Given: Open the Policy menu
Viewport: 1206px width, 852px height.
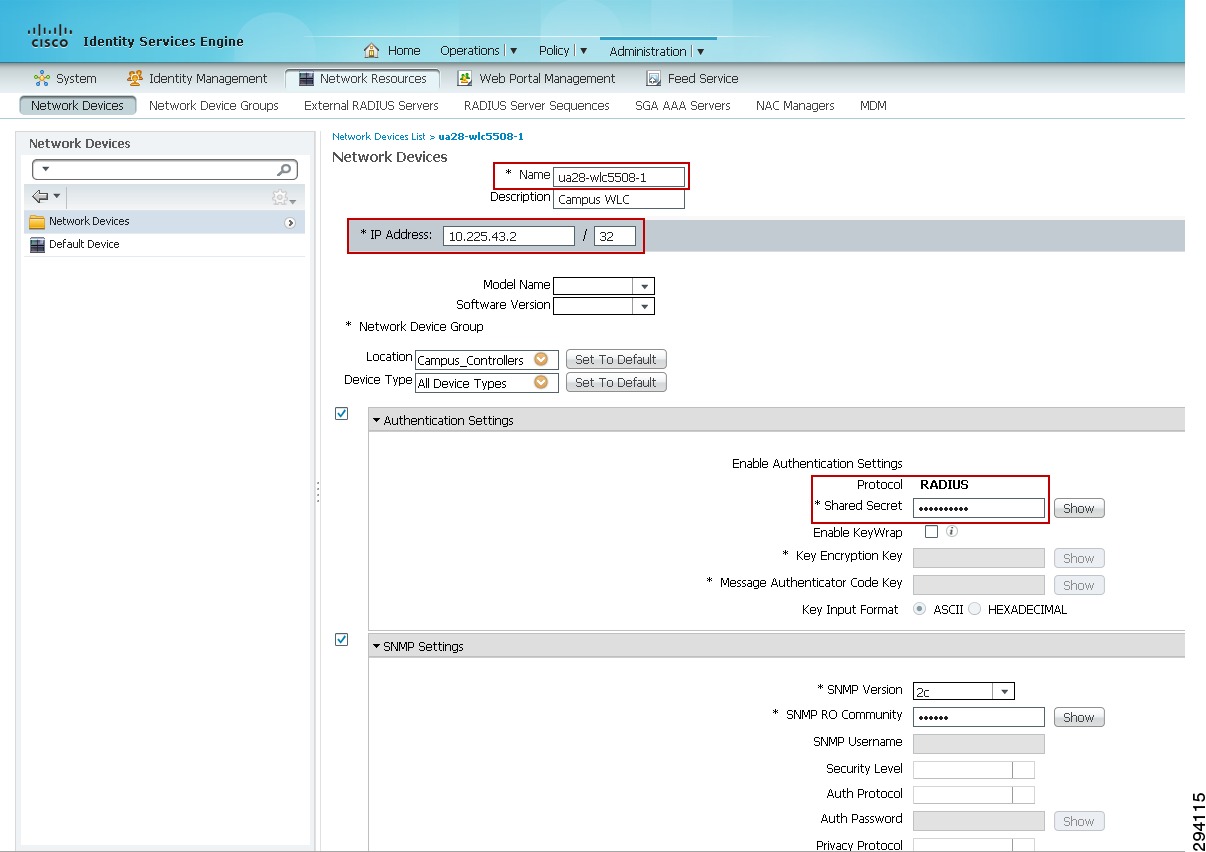Looking at the screenshot, I should pyautogui.click(x=563, y=50).
